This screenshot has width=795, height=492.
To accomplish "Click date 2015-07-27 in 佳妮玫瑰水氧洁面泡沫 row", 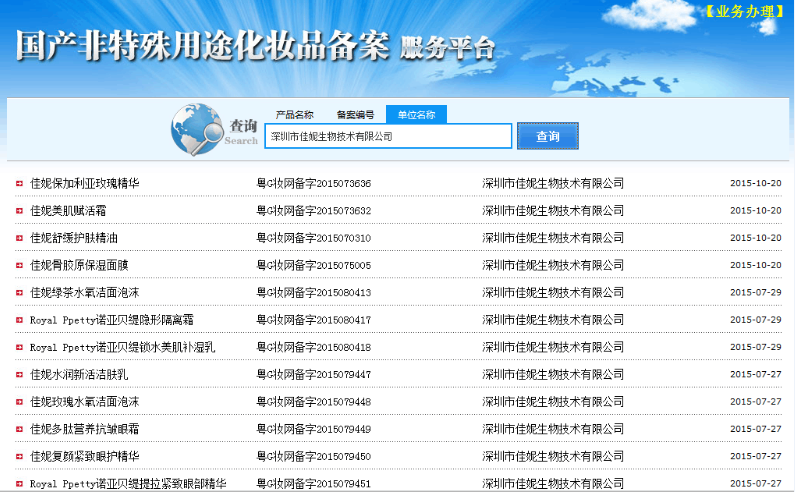I will pyautogui.click(x=755, y=402).
